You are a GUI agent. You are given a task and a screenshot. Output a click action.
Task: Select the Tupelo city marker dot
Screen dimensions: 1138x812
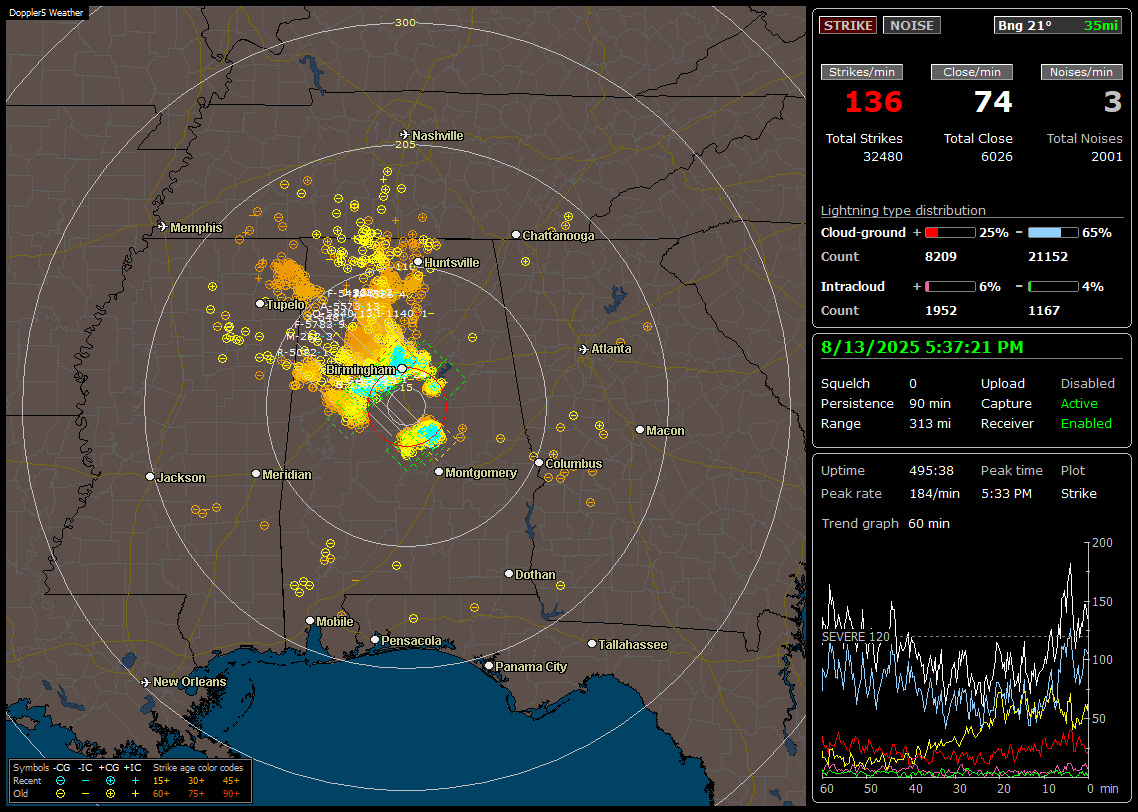click(260, 303)
